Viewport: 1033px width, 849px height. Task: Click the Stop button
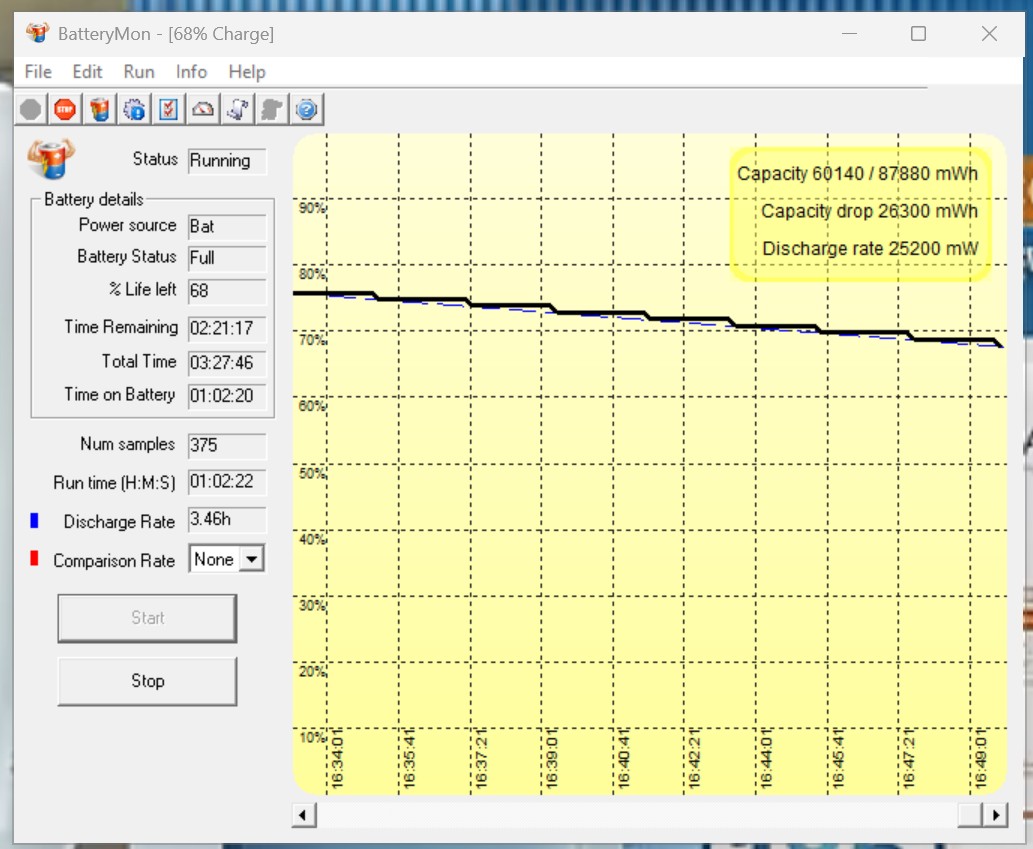[x=147, y=681]
